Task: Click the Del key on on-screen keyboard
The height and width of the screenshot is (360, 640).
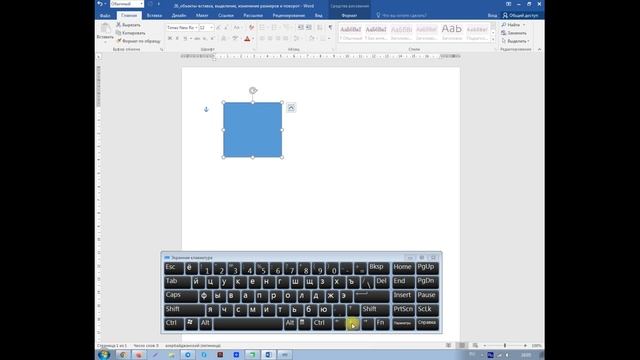Action: pyautogui.click(x=382, y=282)
